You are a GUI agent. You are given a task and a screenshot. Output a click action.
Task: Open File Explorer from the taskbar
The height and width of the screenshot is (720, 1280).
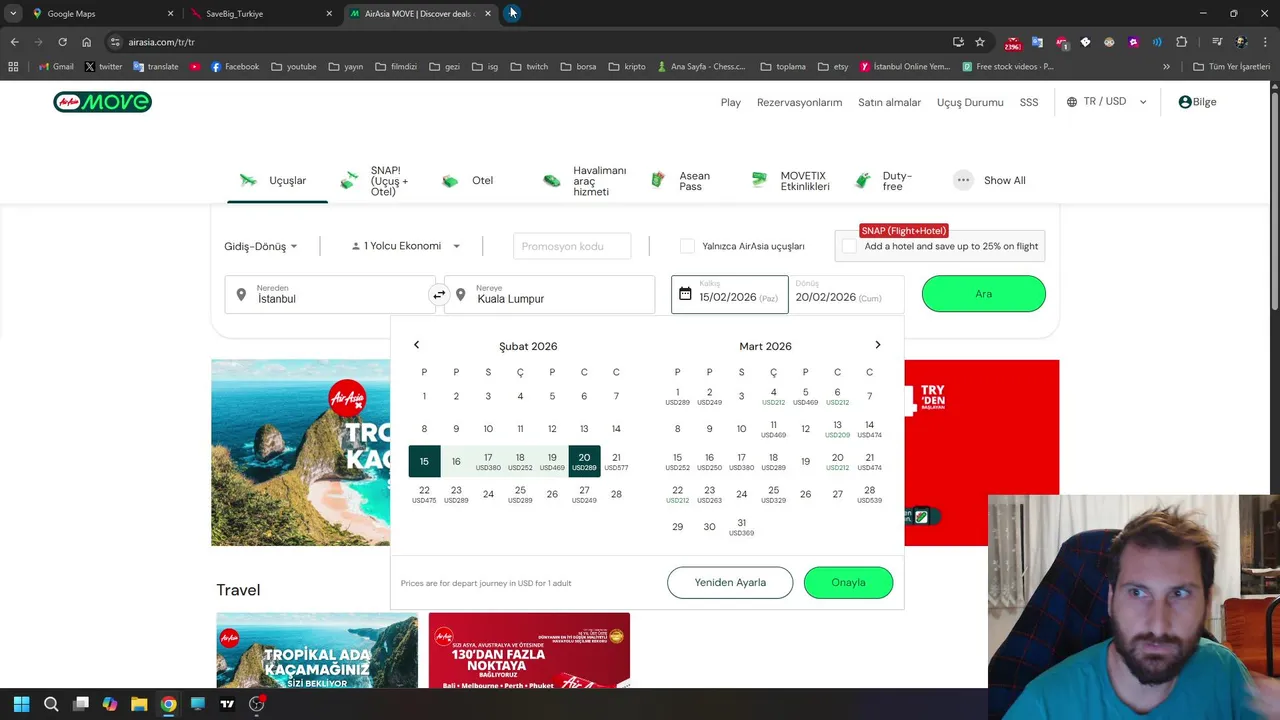pyautogui.click(x=139, y=704)
